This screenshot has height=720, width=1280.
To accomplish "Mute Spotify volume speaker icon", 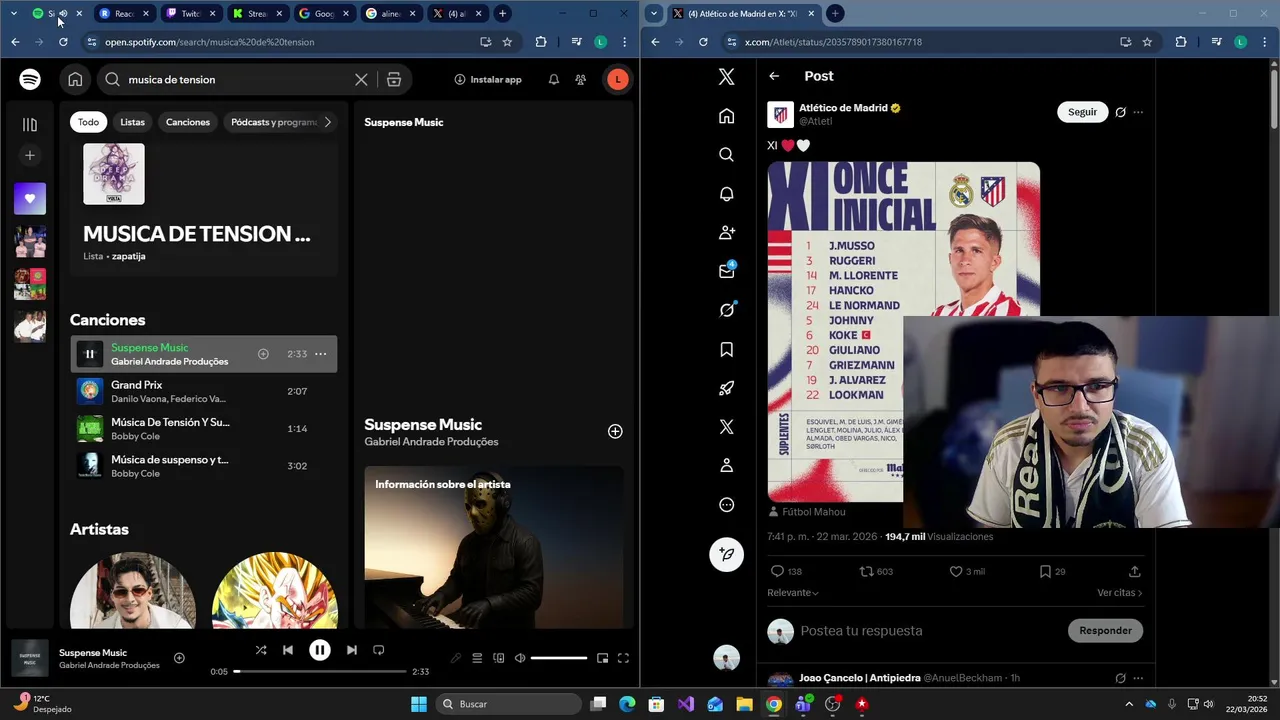I will point(520,658).
